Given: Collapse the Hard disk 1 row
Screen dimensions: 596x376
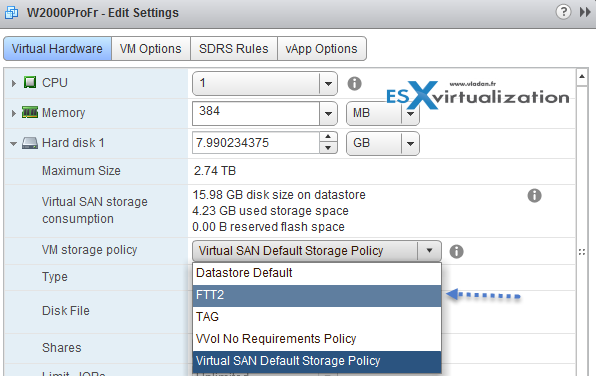Looking at the screenshot, I should click(x=13, y=144).
